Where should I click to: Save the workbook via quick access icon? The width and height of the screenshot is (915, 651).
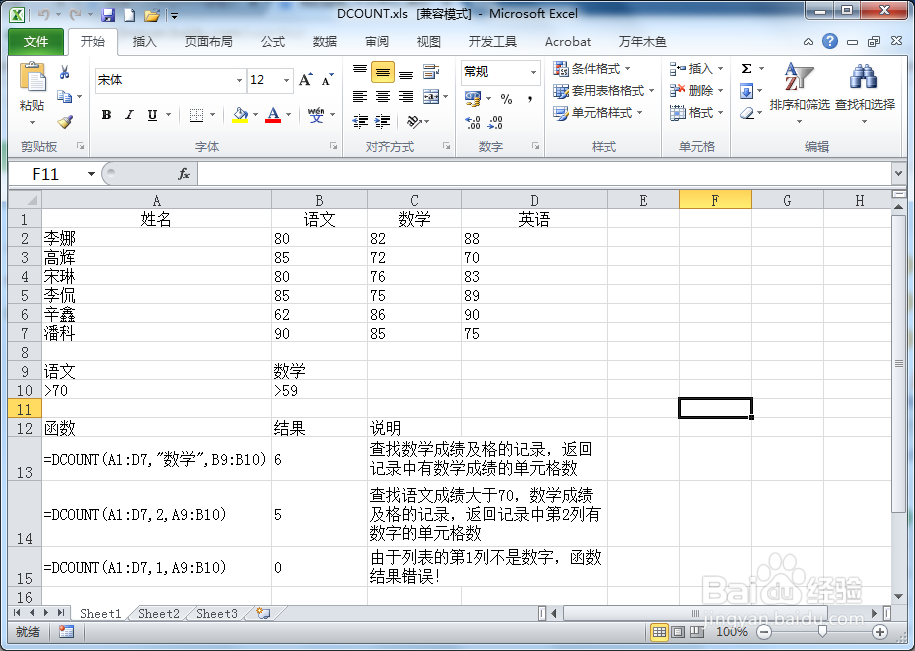(x=108, y=13)
